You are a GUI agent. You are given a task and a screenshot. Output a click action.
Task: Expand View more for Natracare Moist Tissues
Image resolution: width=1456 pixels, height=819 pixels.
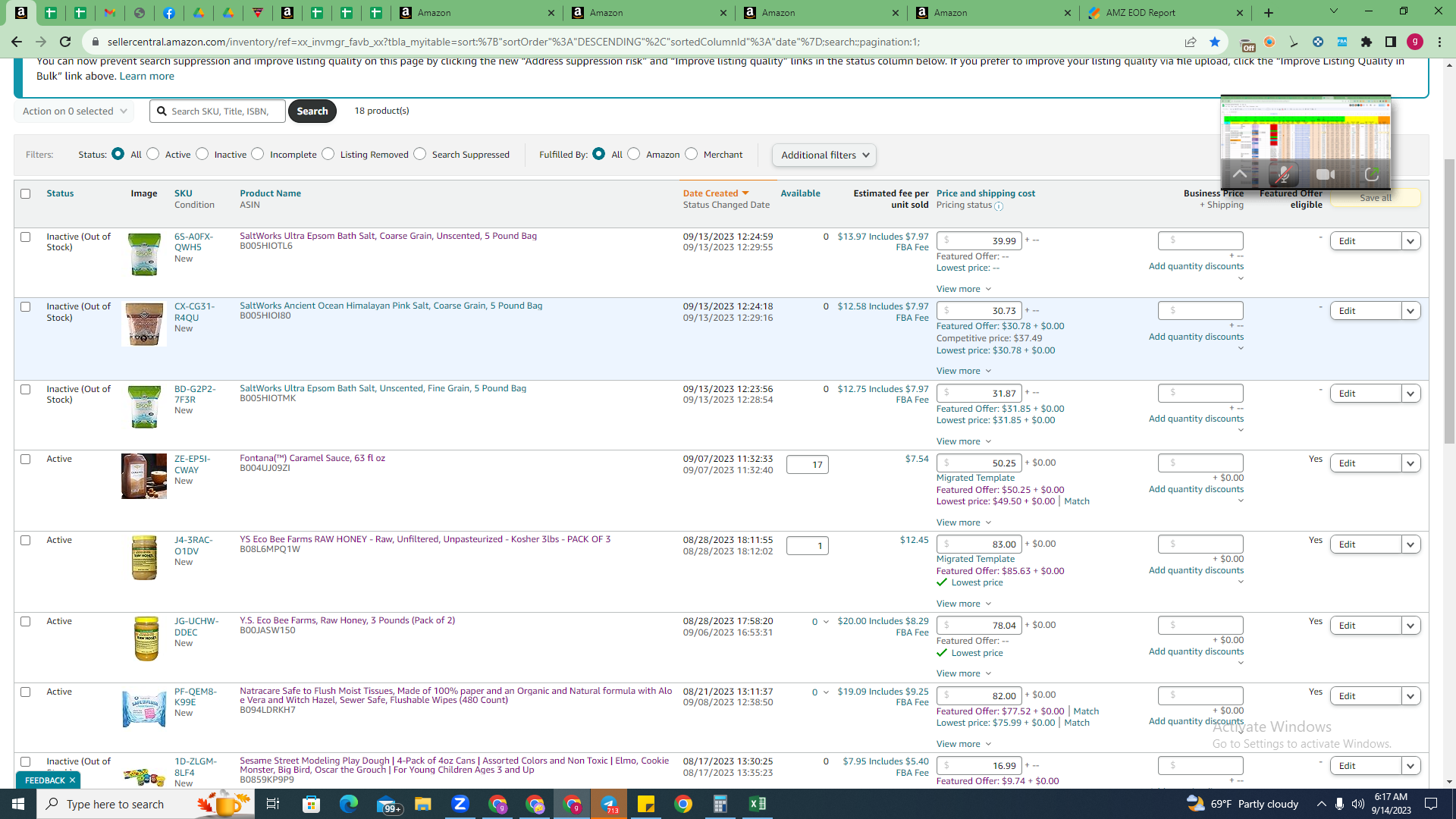coord(964,744)
